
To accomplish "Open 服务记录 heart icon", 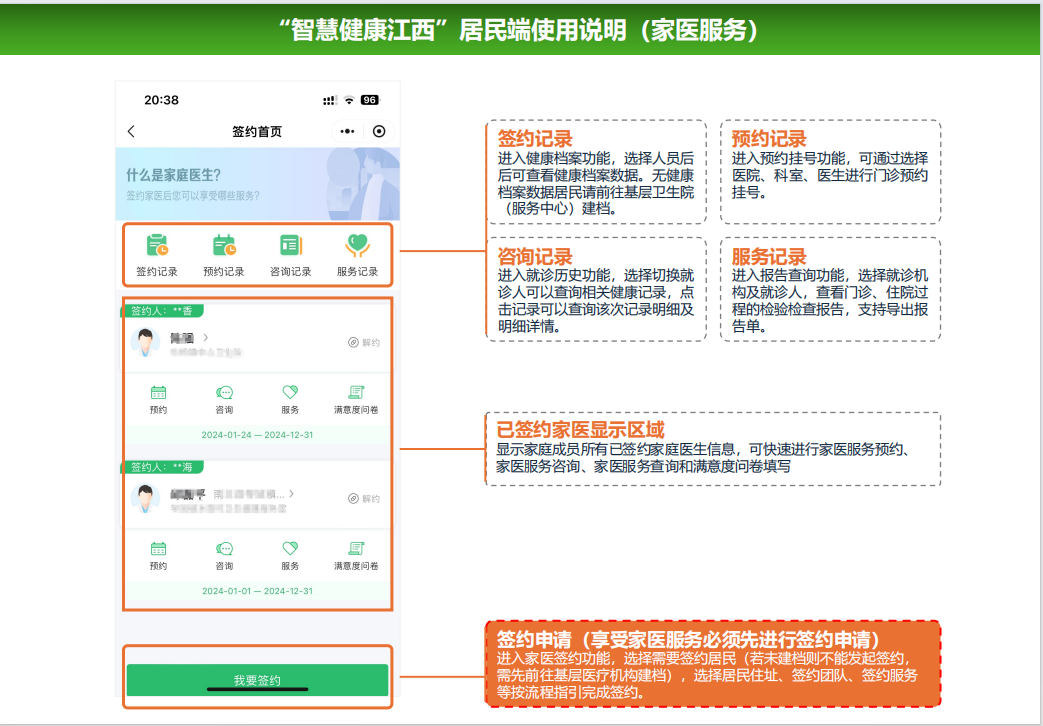I will tap(357, 246).
